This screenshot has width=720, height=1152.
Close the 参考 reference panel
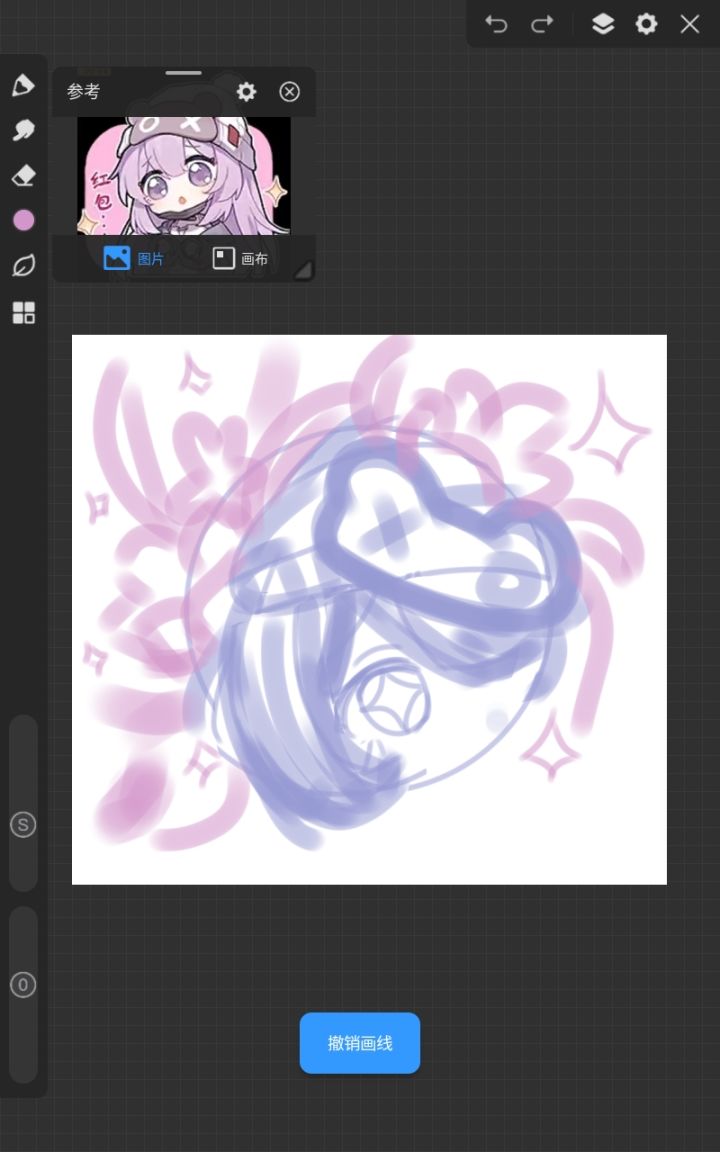point(289,91)
